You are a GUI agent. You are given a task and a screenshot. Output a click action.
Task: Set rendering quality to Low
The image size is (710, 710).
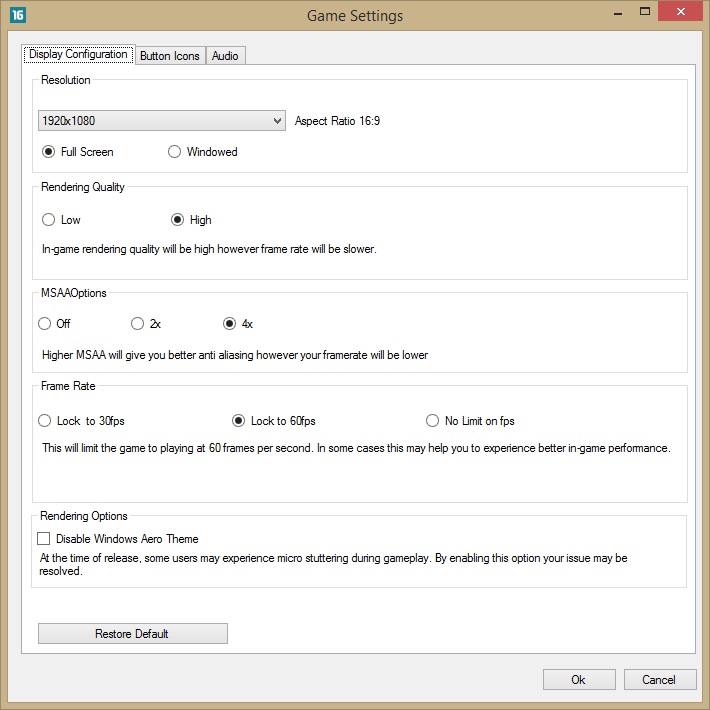(49, 220)
